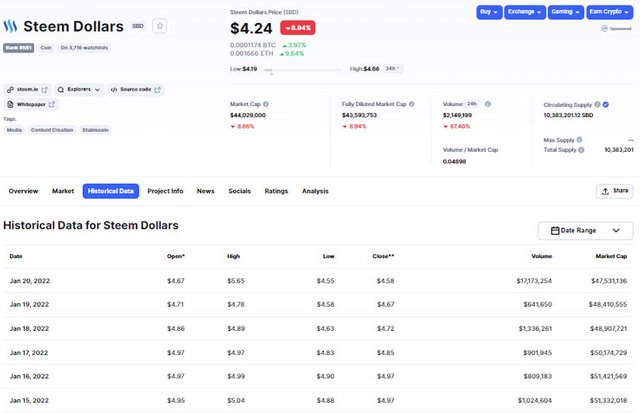Show Volume info tooltip icon
Screen dimensions: 640x413
point(488,104)
